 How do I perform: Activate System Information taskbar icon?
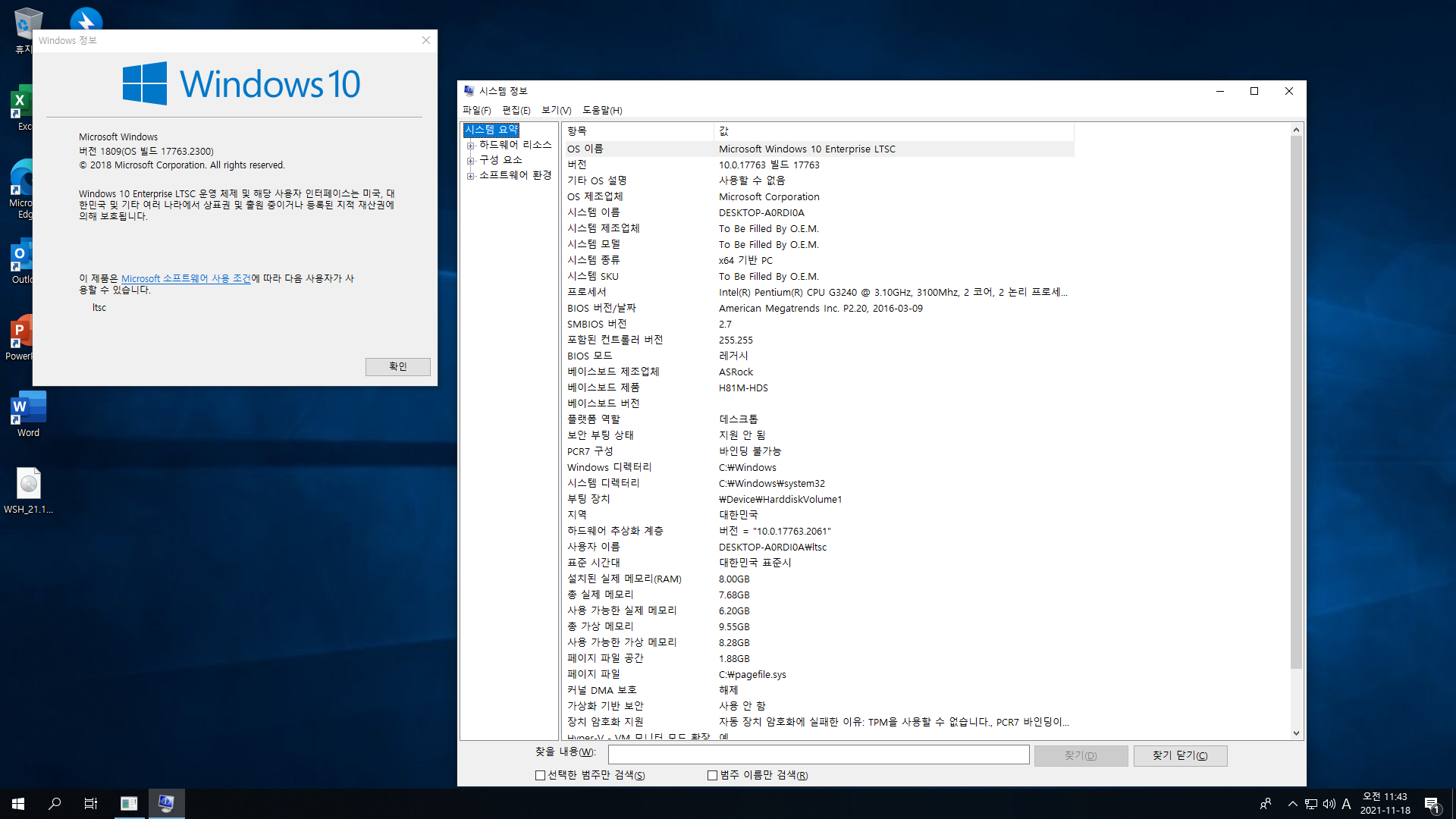pyautogui.click(x=166, y=804)
